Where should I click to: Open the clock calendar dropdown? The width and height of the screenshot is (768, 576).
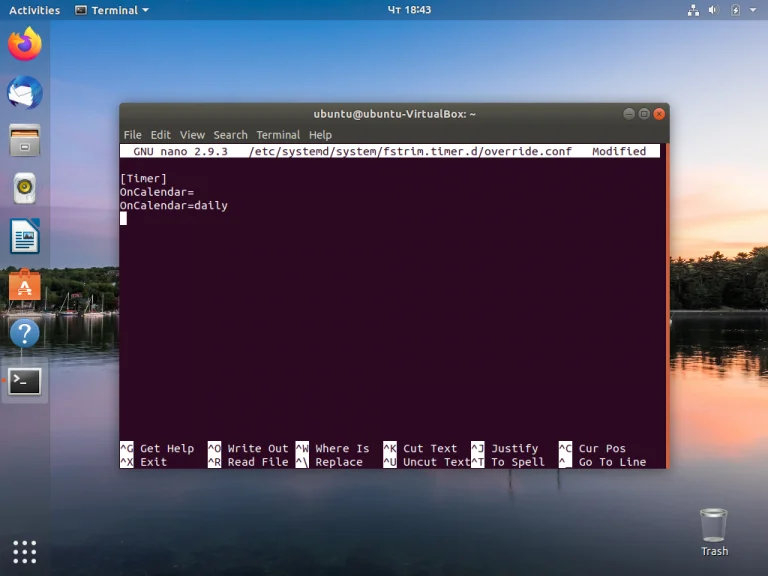409,10
